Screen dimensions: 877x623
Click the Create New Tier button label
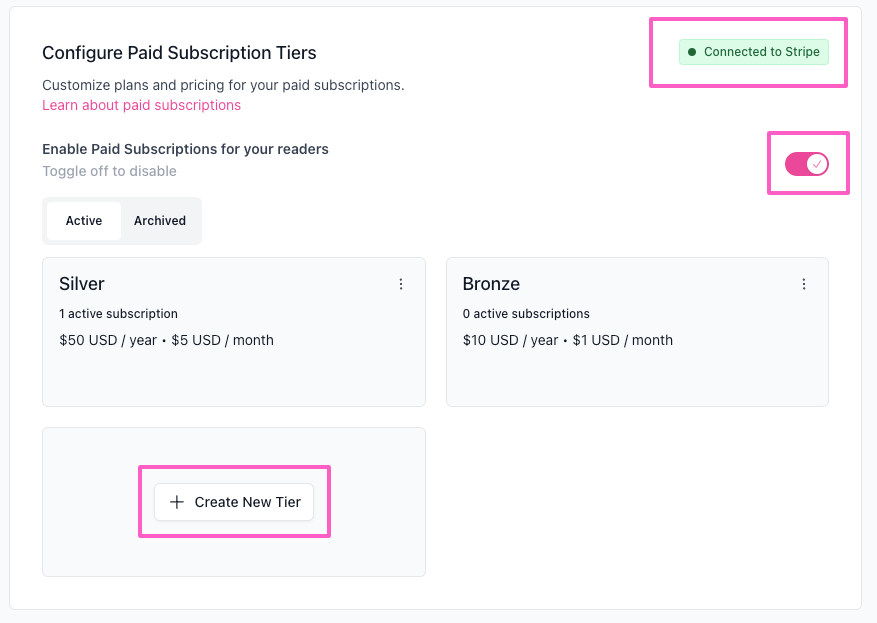click(x=248, y=502)
